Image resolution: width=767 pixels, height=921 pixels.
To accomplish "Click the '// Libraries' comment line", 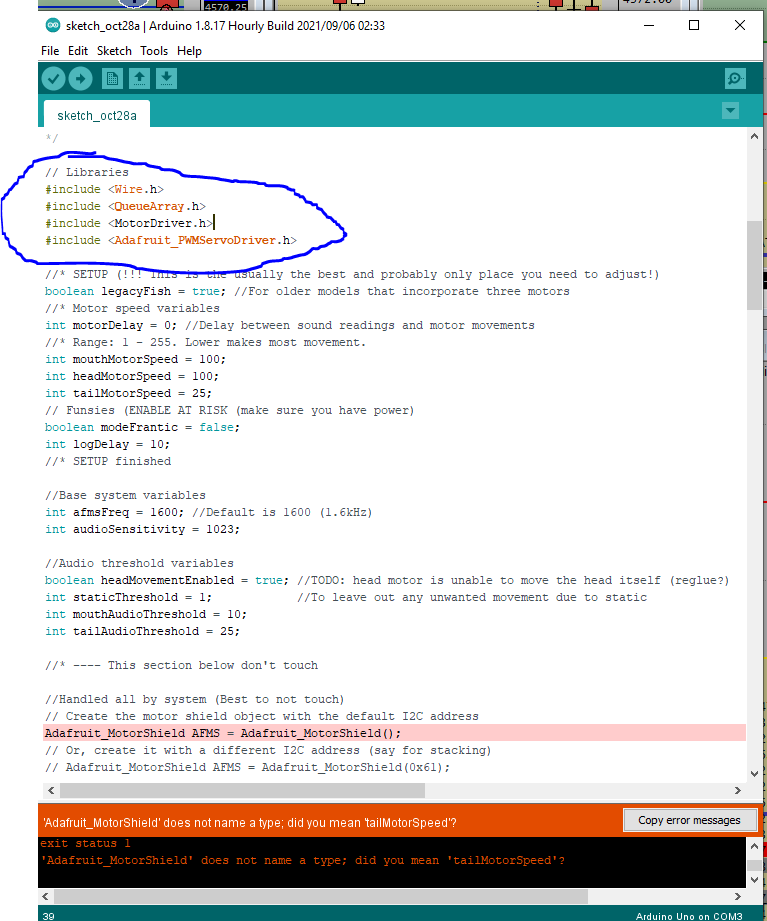I will coord(87,172).
